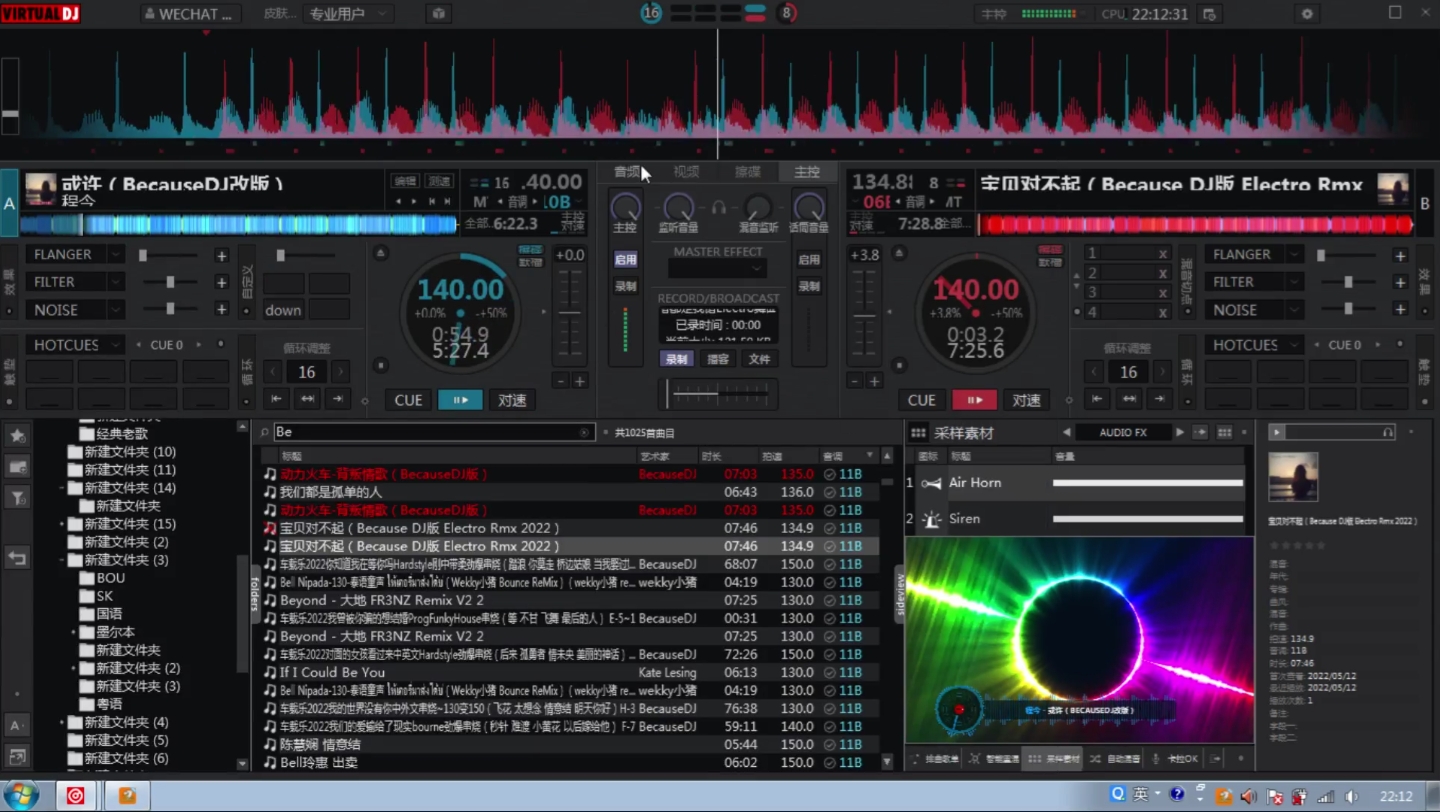
Task: Toggle 启用 button in left mixer column
Action: [x=625, y=259]
